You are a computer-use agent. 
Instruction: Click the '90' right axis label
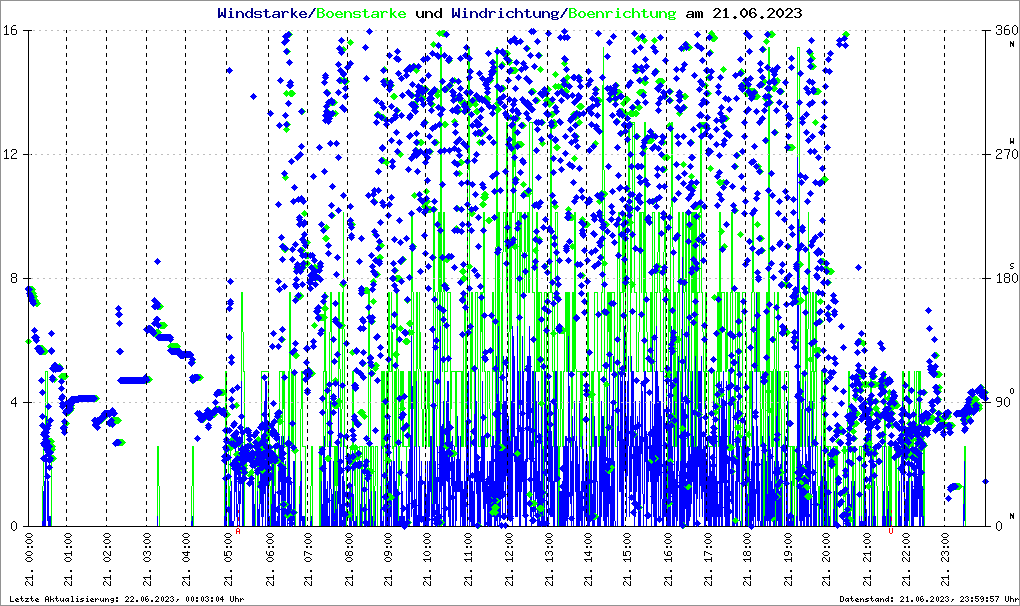1002,402
